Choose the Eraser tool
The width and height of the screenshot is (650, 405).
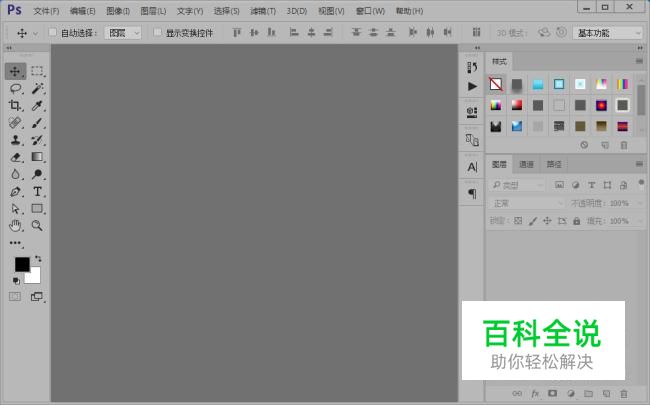(x=15, y=157)
